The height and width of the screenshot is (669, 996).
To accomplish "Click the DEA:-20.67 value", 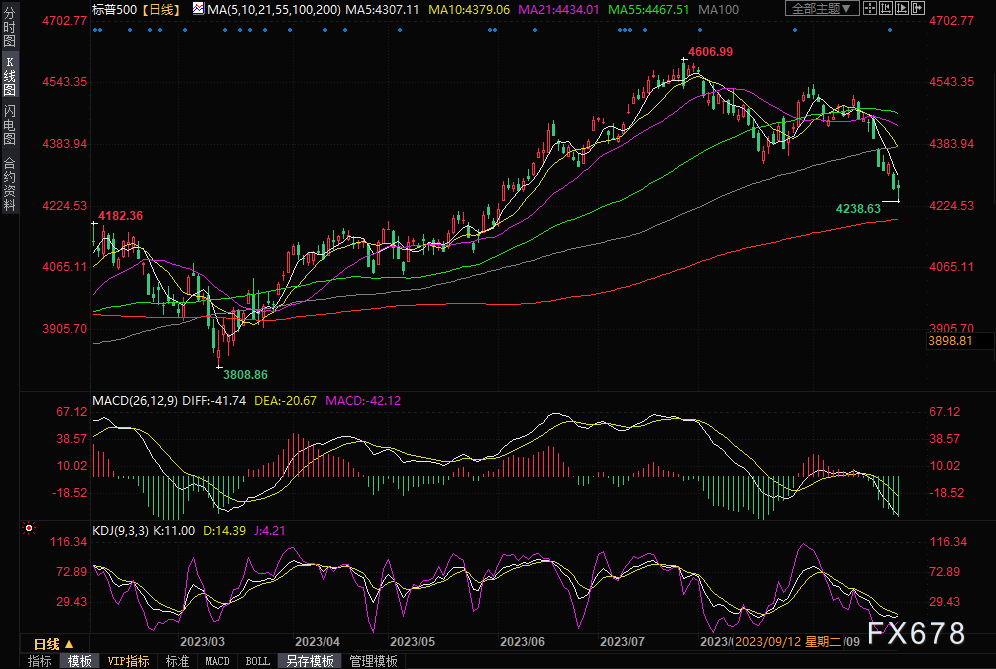I will tap(285, 401).
